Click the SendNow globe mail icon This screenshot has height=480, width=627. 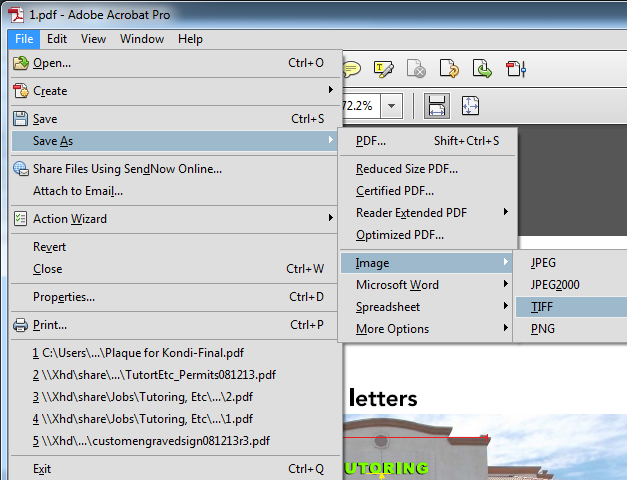click(x=21, y=169)
